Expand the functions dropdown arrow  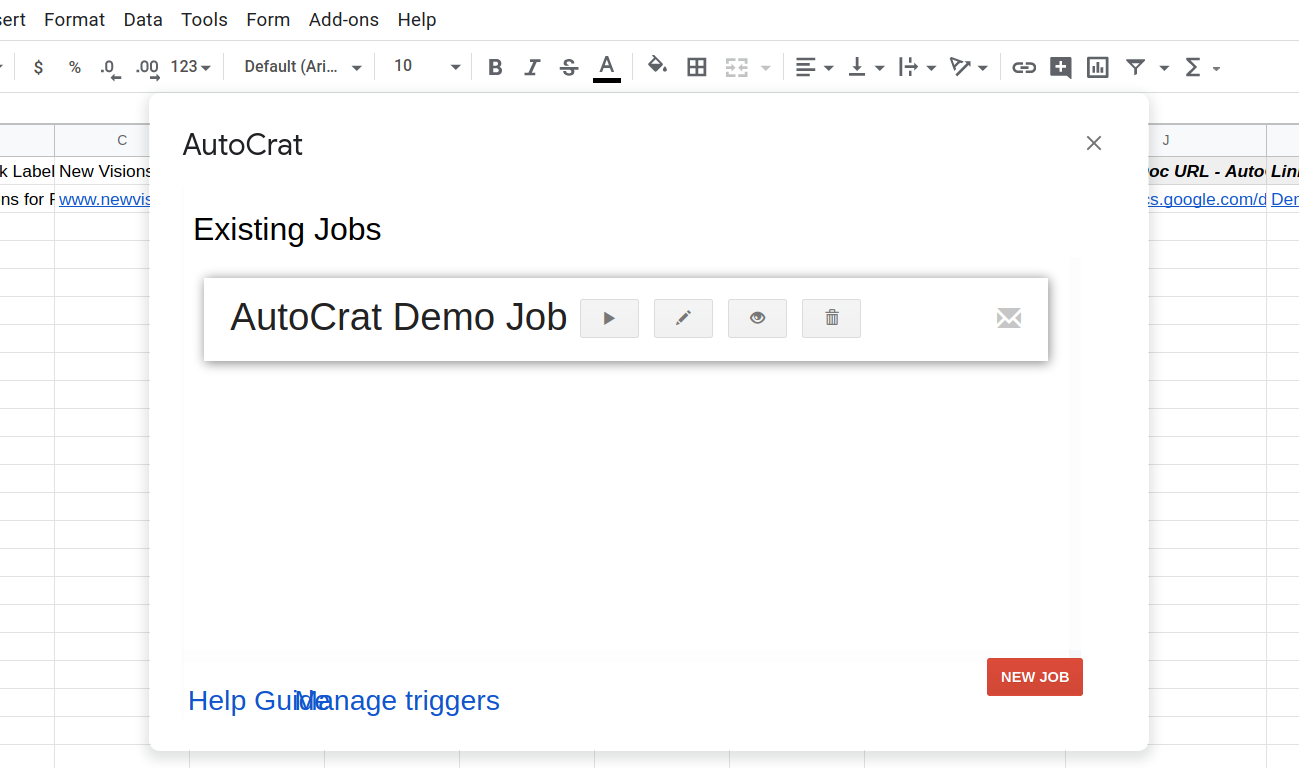(1216, 68)
